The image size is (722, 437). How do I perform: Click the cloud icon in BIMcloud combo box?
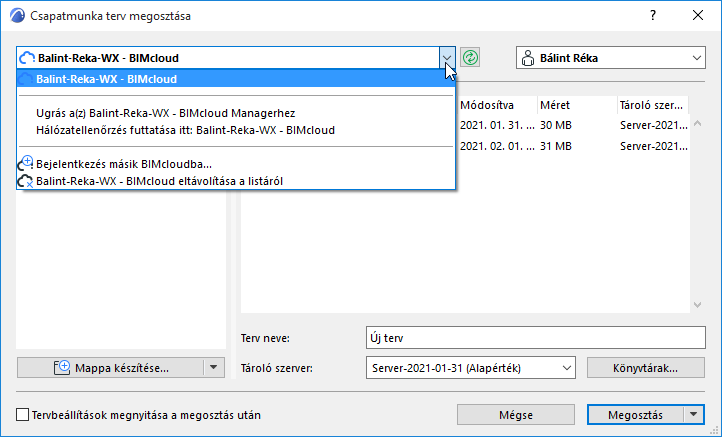click(x=27, y=58)
